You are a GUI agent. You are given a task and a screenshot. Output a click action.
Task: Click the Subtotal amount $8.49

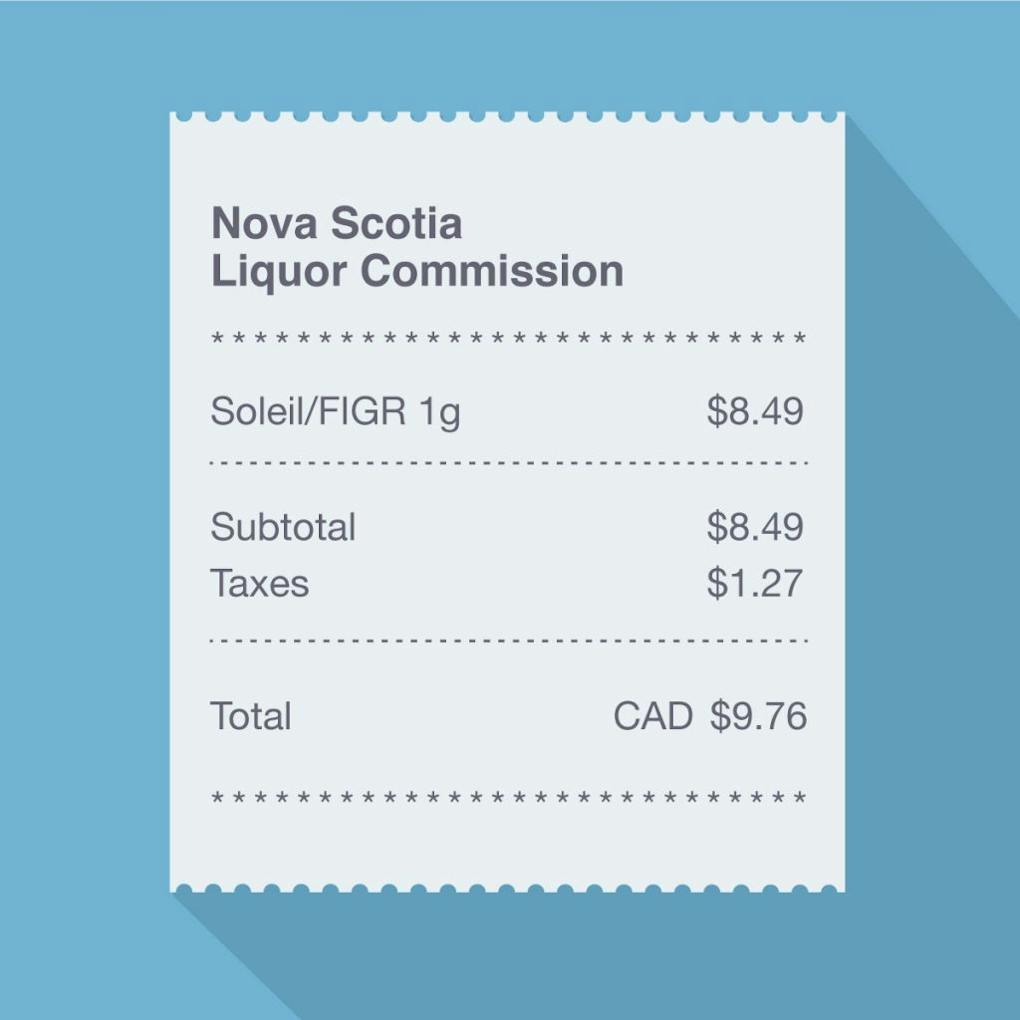pos(755,527)
